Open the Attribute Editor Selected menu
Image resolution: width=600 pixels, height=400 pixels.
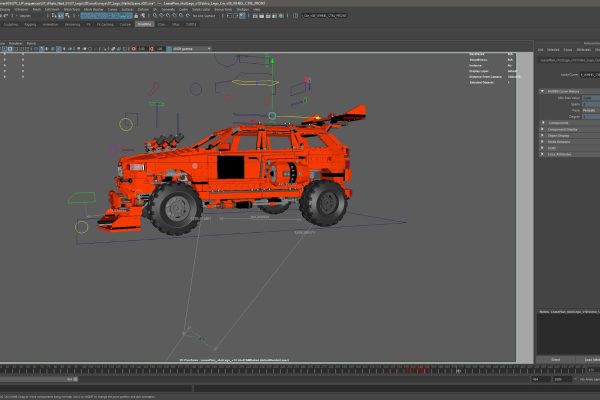click(x=553, y=50)
